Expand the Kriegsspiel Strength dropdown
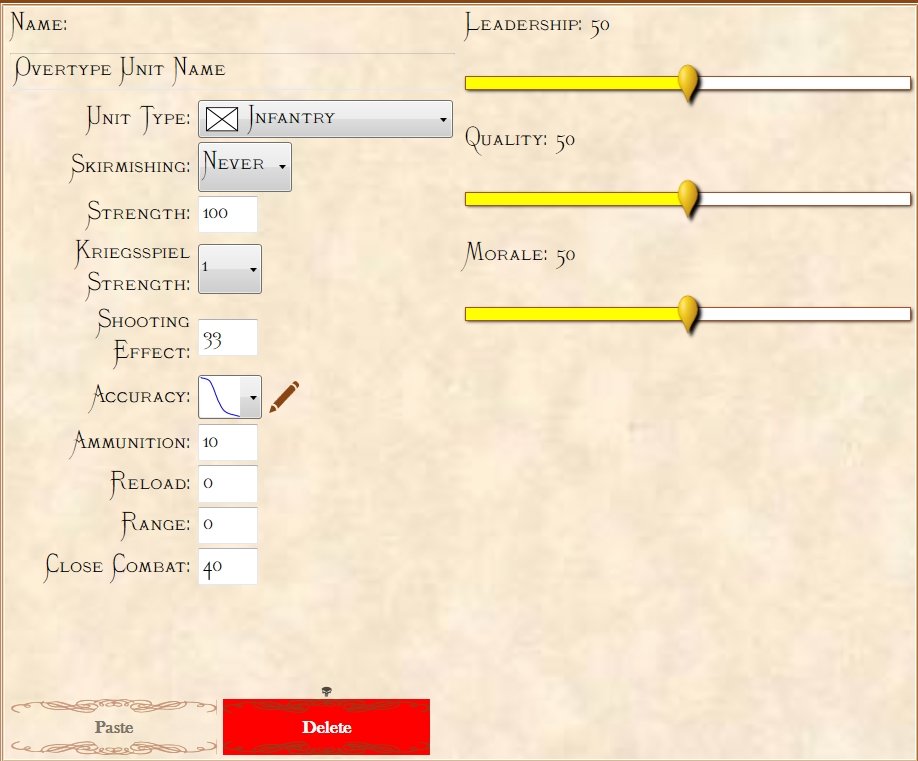 coord(230,269)
